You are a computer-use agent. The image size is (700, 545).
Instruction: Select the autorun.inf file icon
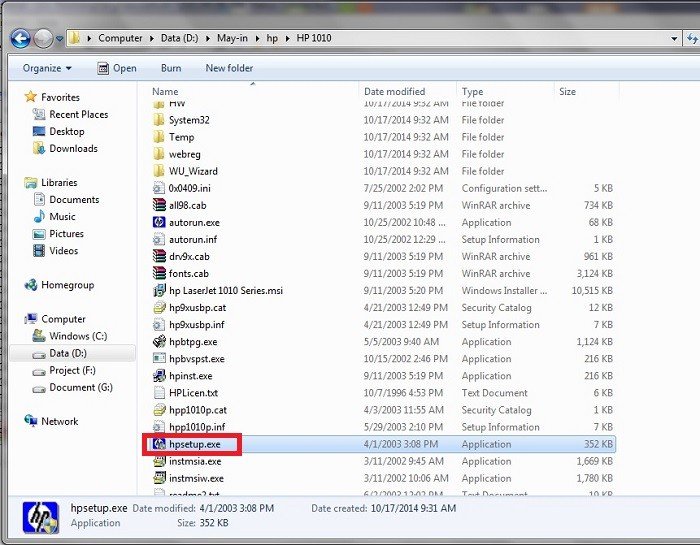tap(159, 239)
